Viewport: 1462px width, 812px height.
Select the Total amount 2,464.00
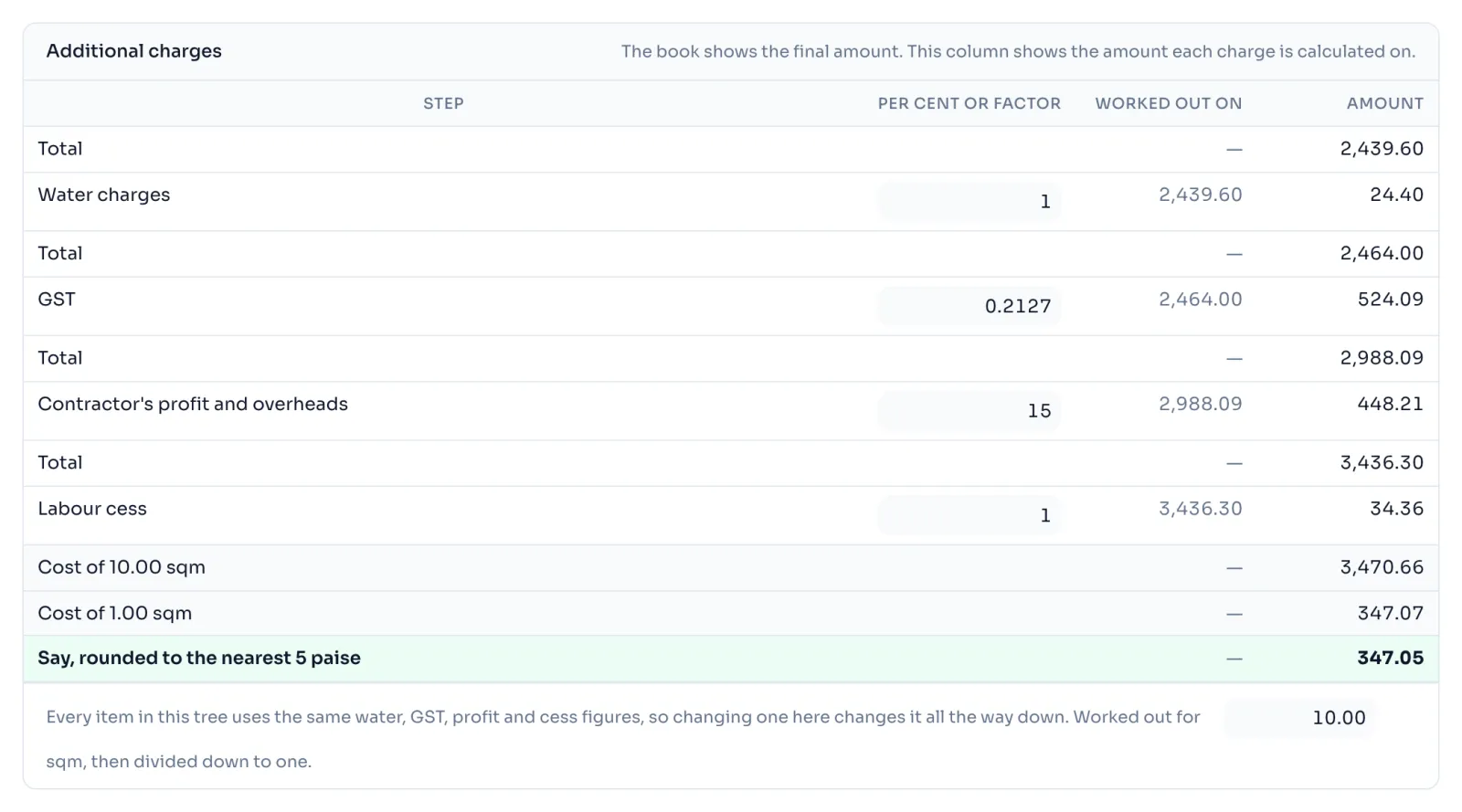(1382, 253)
